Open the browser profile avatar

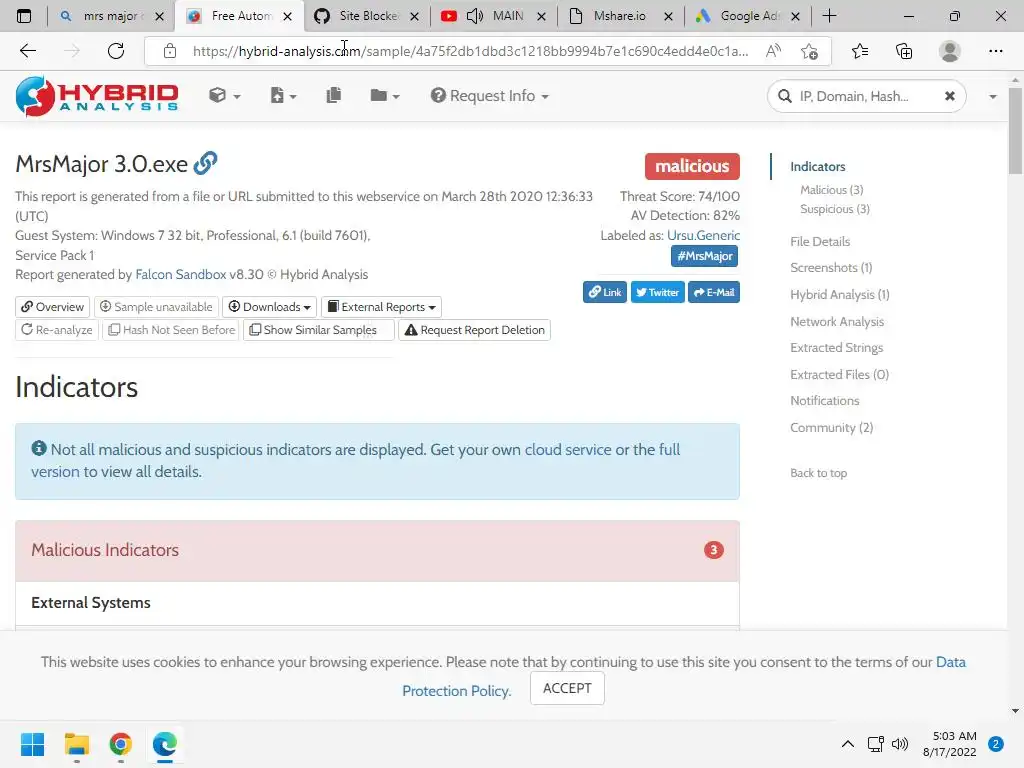[950, 51]
